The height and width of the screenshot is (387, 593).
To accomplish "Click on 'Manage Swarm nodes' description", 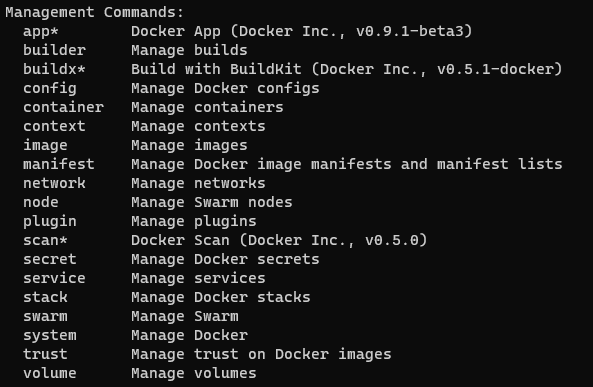I will (212, 202).
